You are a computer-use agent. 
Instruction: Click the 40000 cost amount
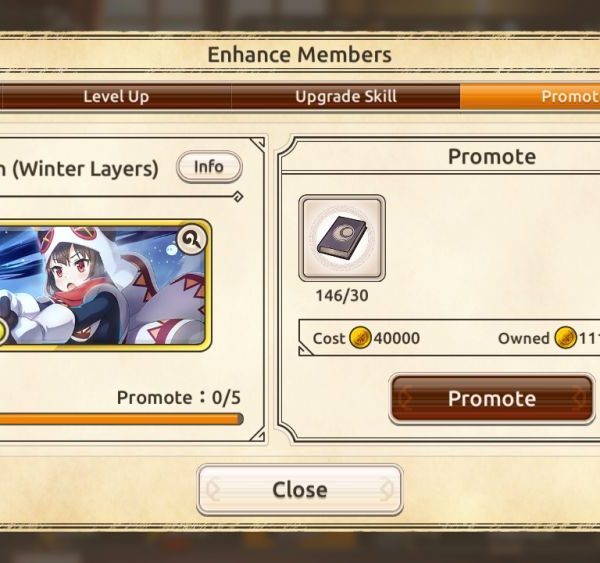[396, 338]
